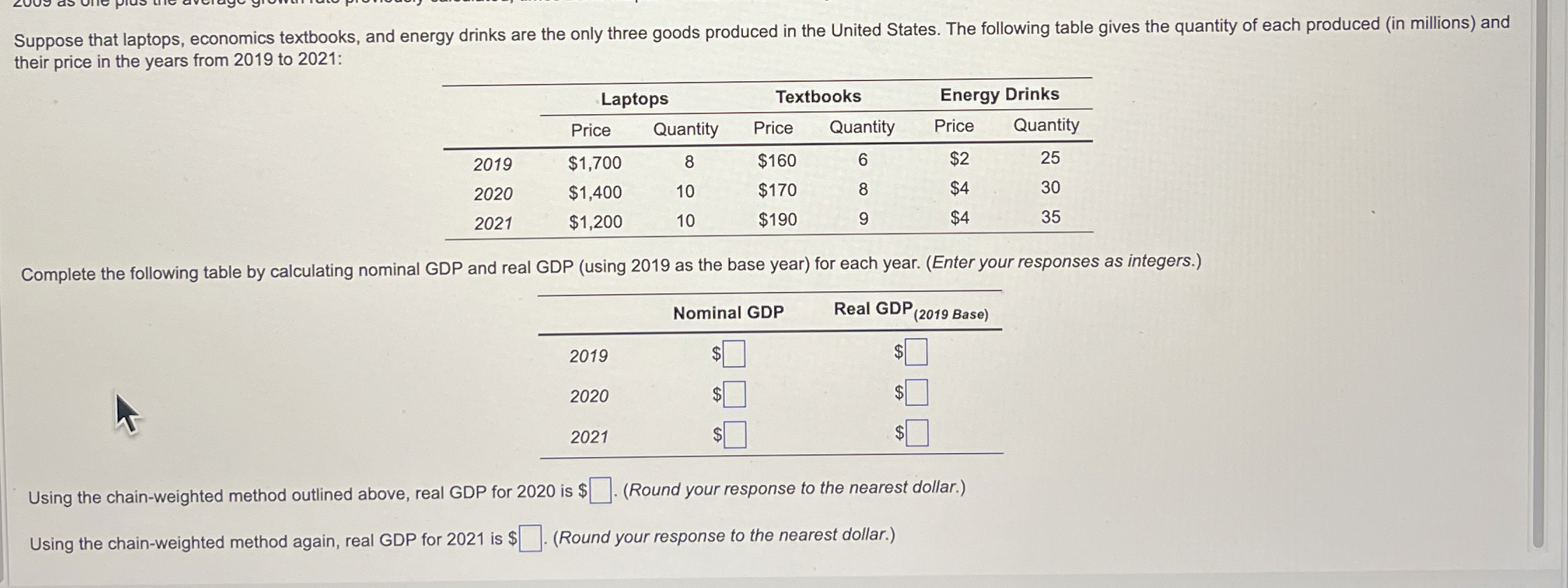1568x588 pixels.
Task: Select the Laptops column header in the table
Action: (633, 99)
